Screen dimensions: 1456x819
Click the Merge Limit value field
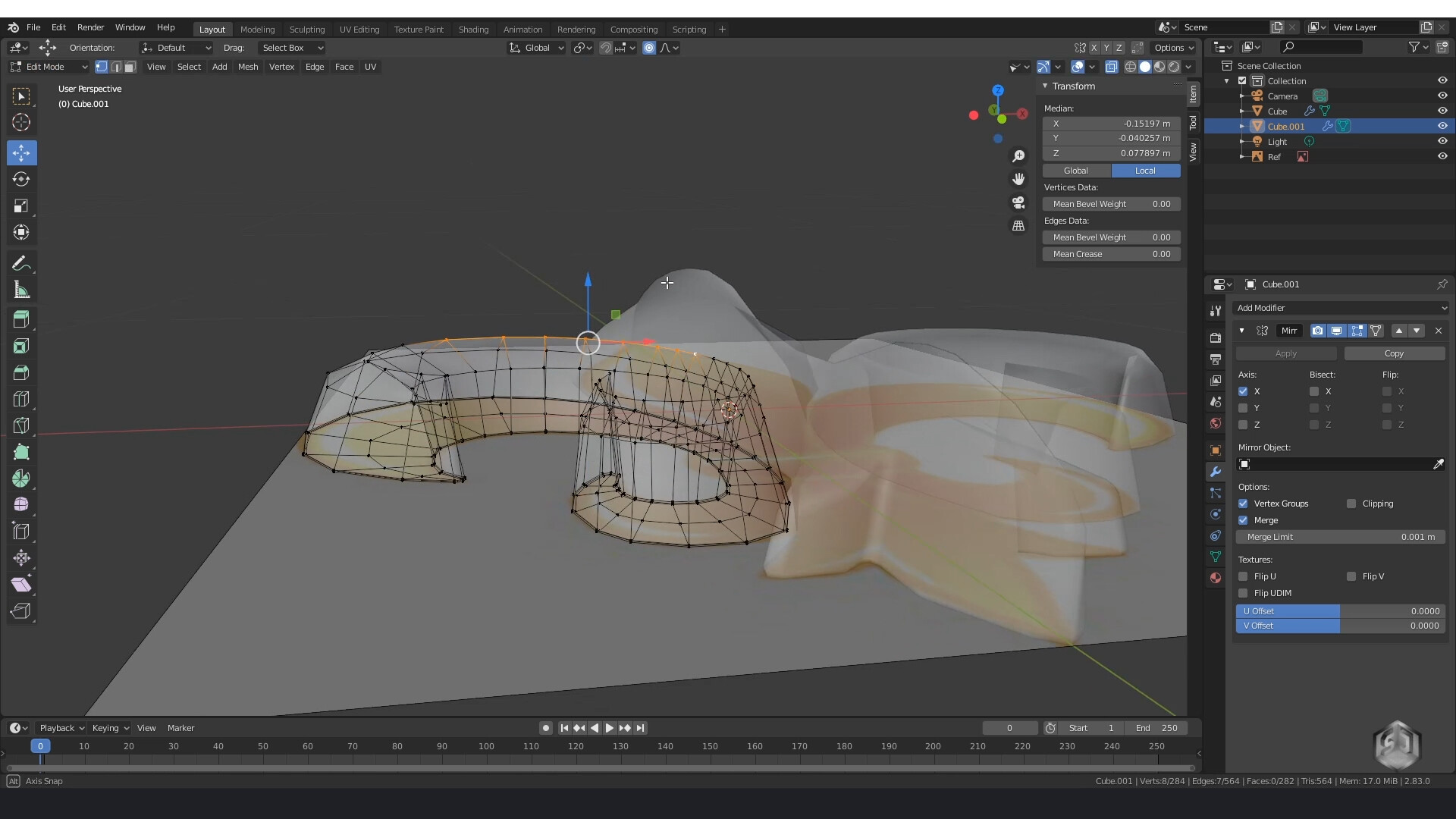tap(1340, 537)
